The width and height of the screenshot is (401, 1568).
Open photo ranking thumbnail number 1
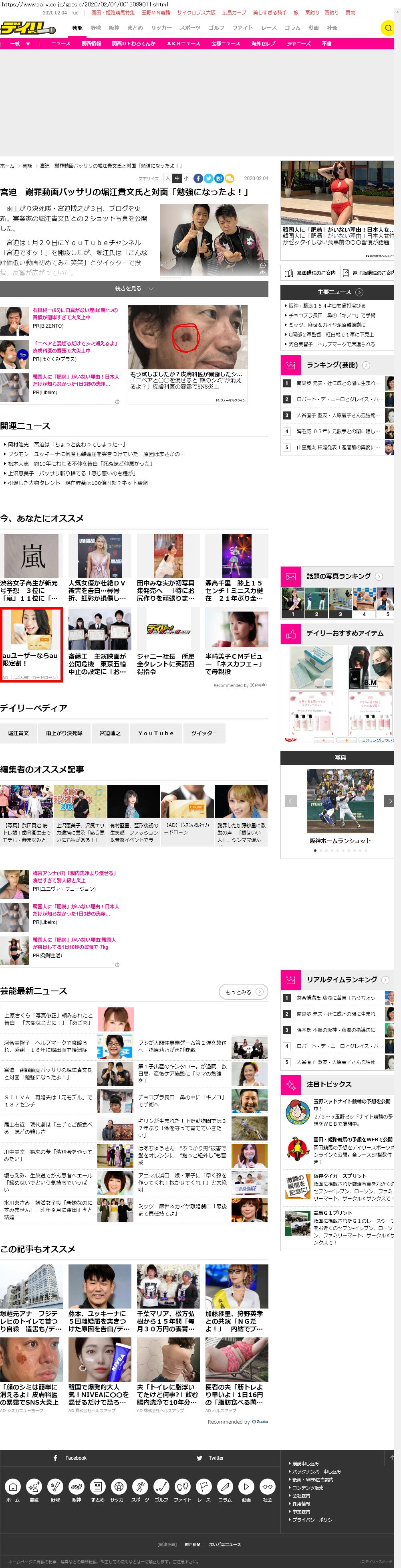coord(292,603)
